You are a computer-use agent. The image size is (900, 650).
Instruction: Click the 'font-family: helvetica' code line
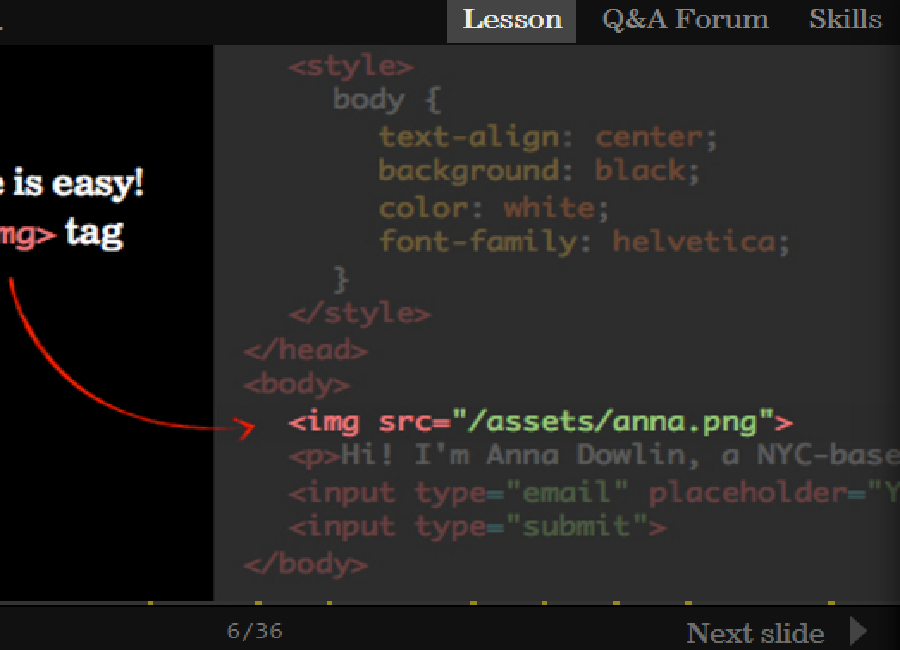click(x=584, y=241)
